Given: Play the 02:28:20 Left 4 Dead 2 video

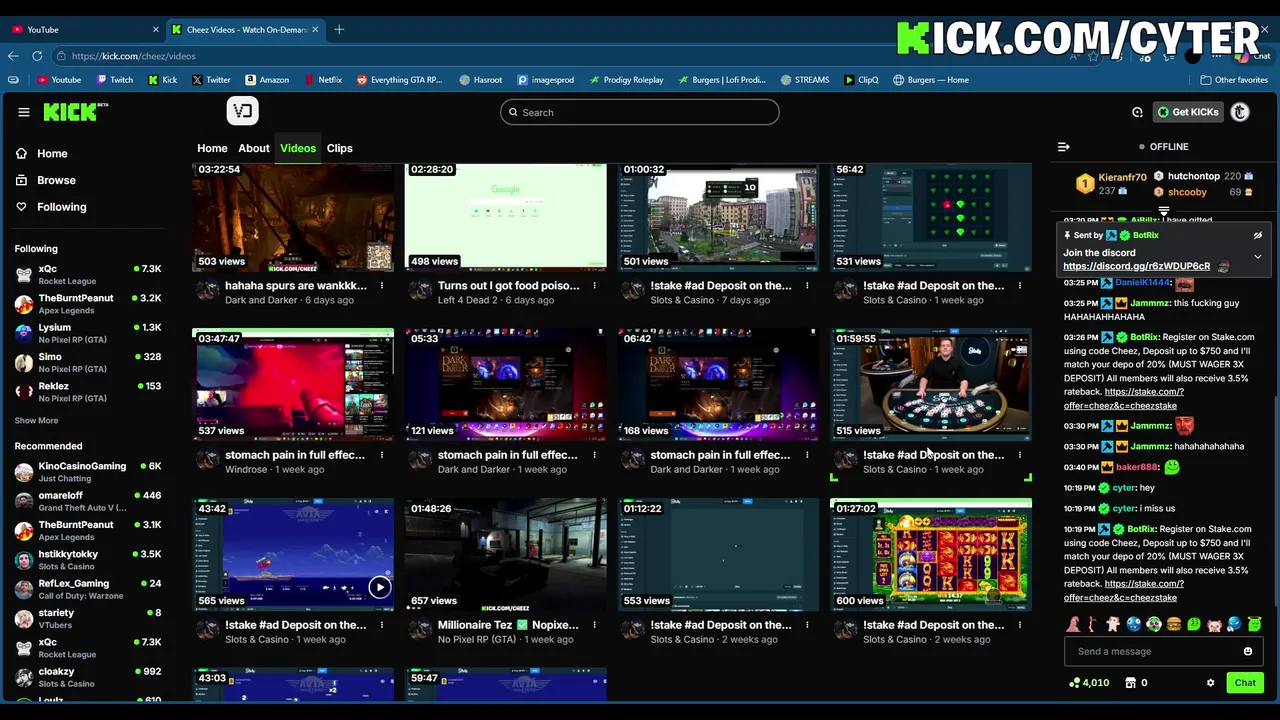Looking at the screenshot, I should click(x=505, y=217).
